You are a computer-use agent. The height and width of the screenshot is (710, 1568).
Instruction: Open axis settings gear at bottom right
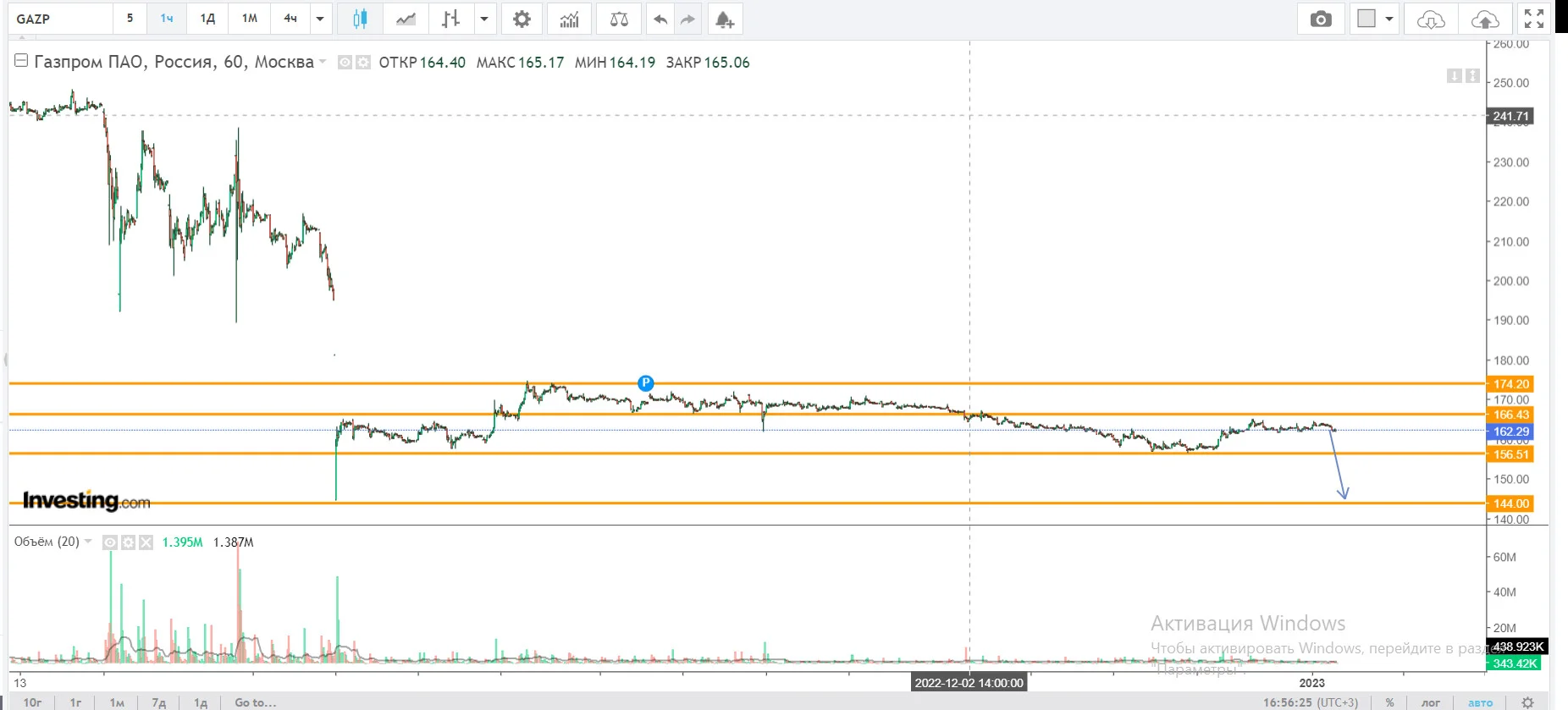[x=1528, y=702]
